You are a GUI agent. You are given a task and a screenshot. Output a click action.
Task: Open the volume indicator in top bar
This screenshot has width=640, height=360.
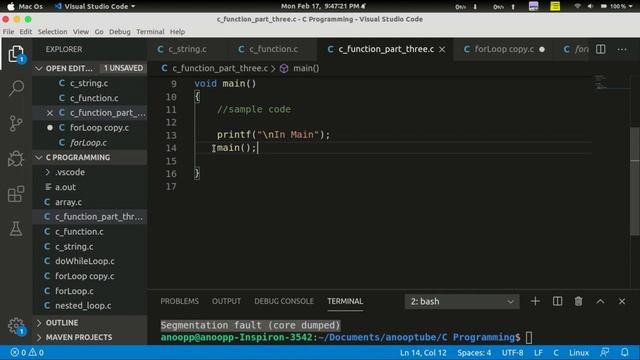590,6
